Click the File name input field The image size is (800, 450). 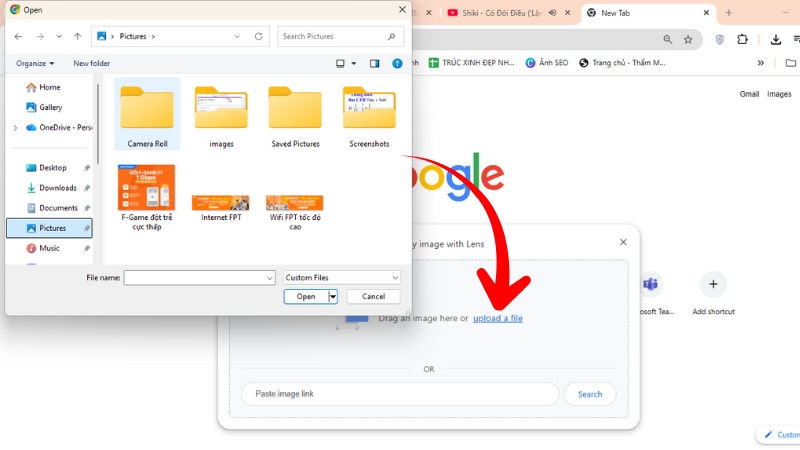click(x=198, y=278)
